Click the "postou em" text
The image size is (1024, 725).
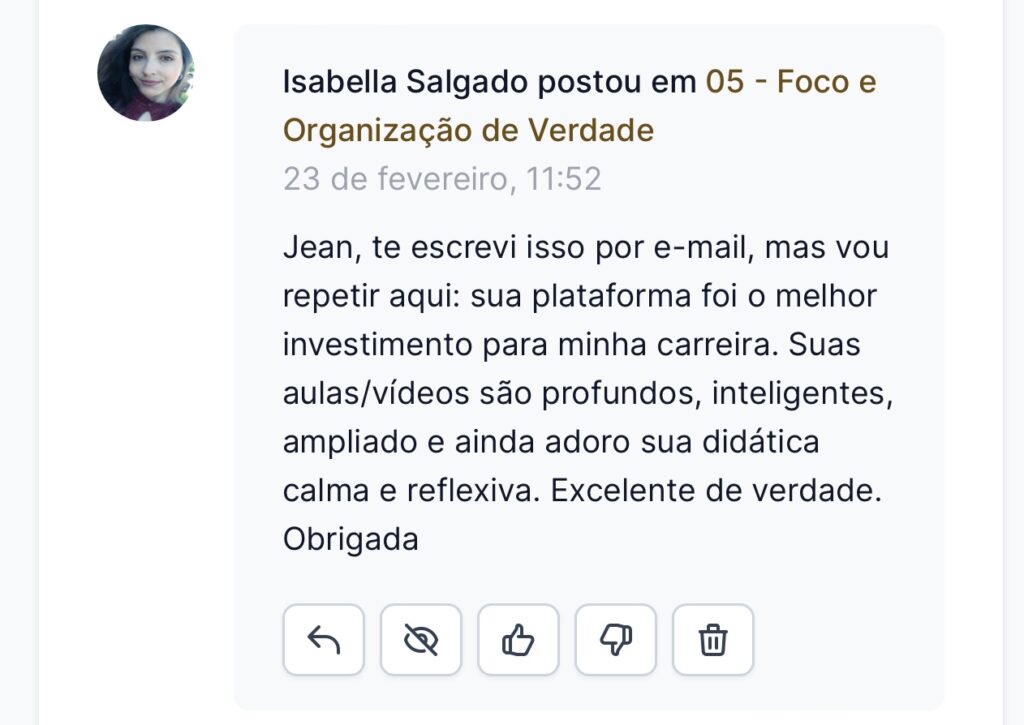616,82
